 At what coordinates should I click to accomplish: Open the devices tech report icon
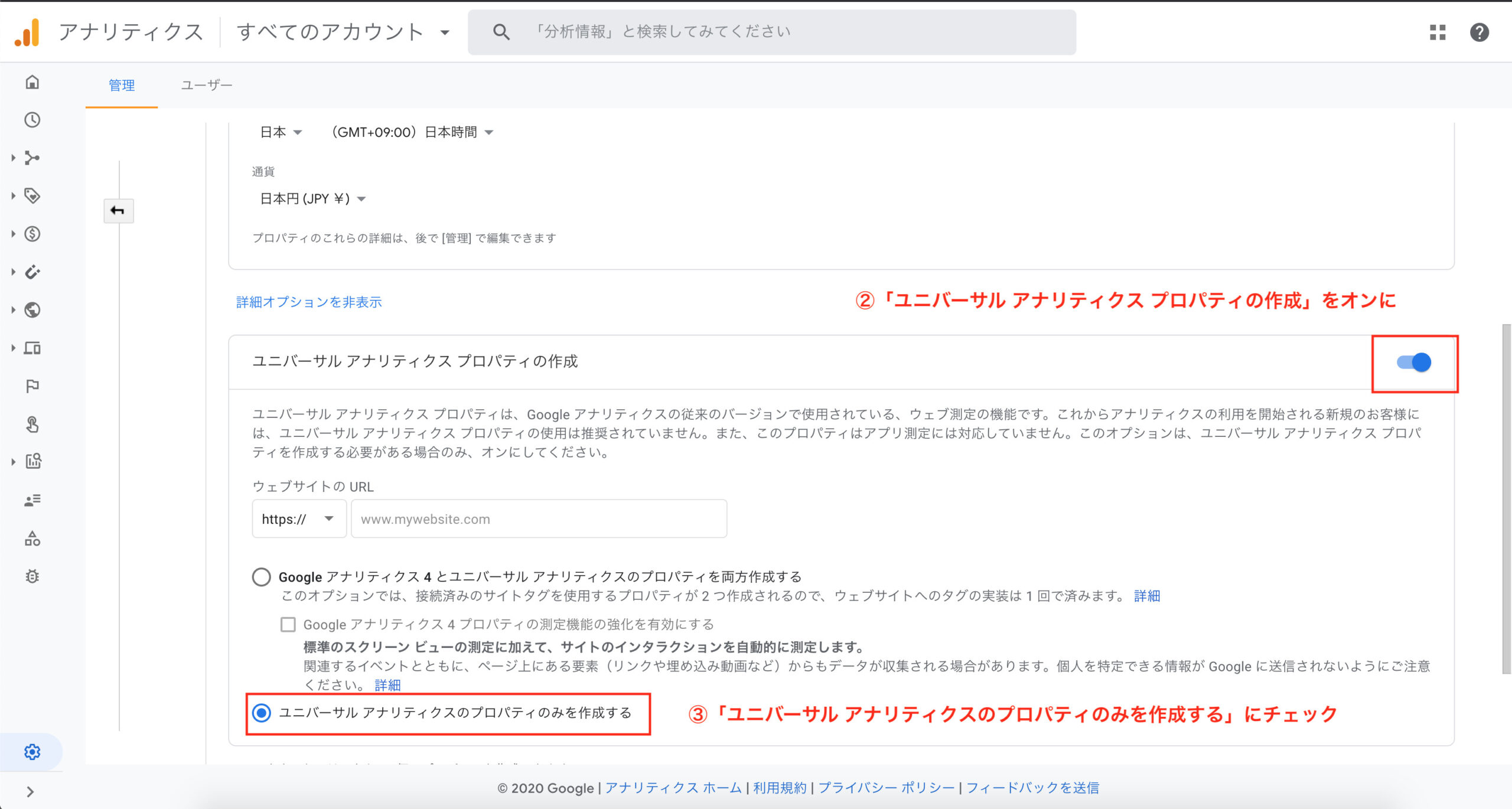[x=32, y=348]
